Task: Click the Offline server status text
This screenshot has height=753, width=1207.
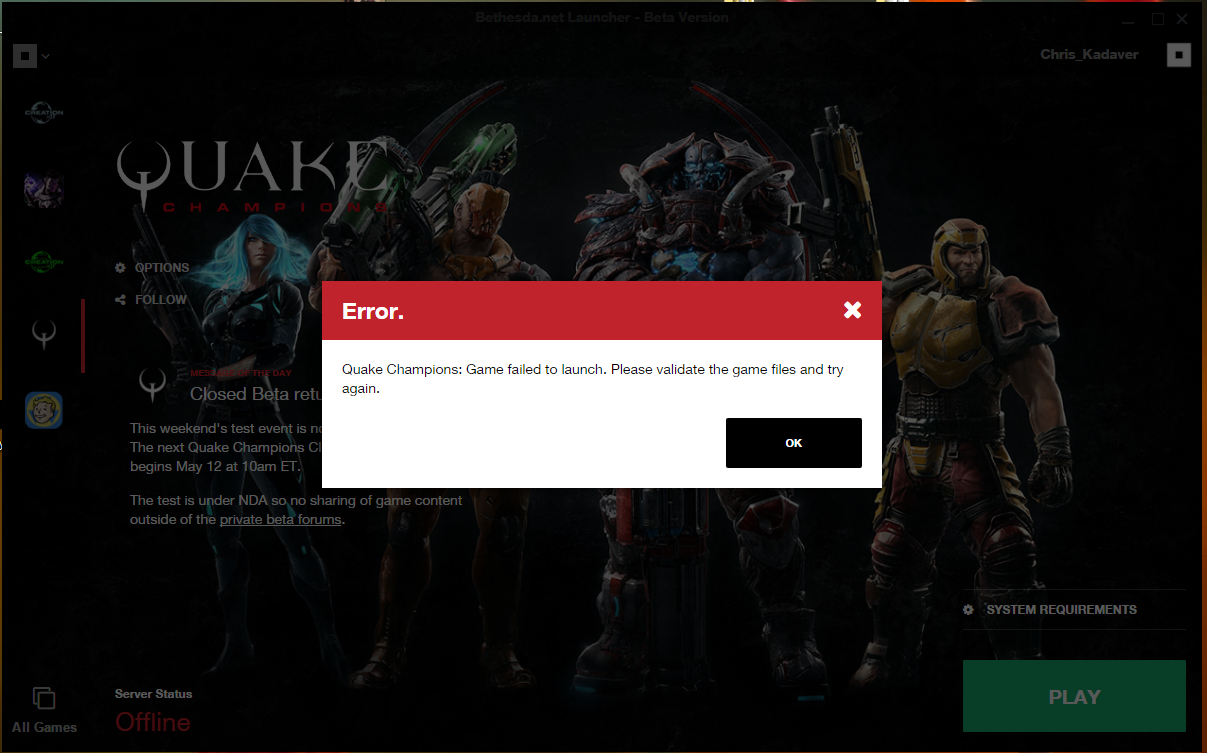Action: click(x=153, y=722)
